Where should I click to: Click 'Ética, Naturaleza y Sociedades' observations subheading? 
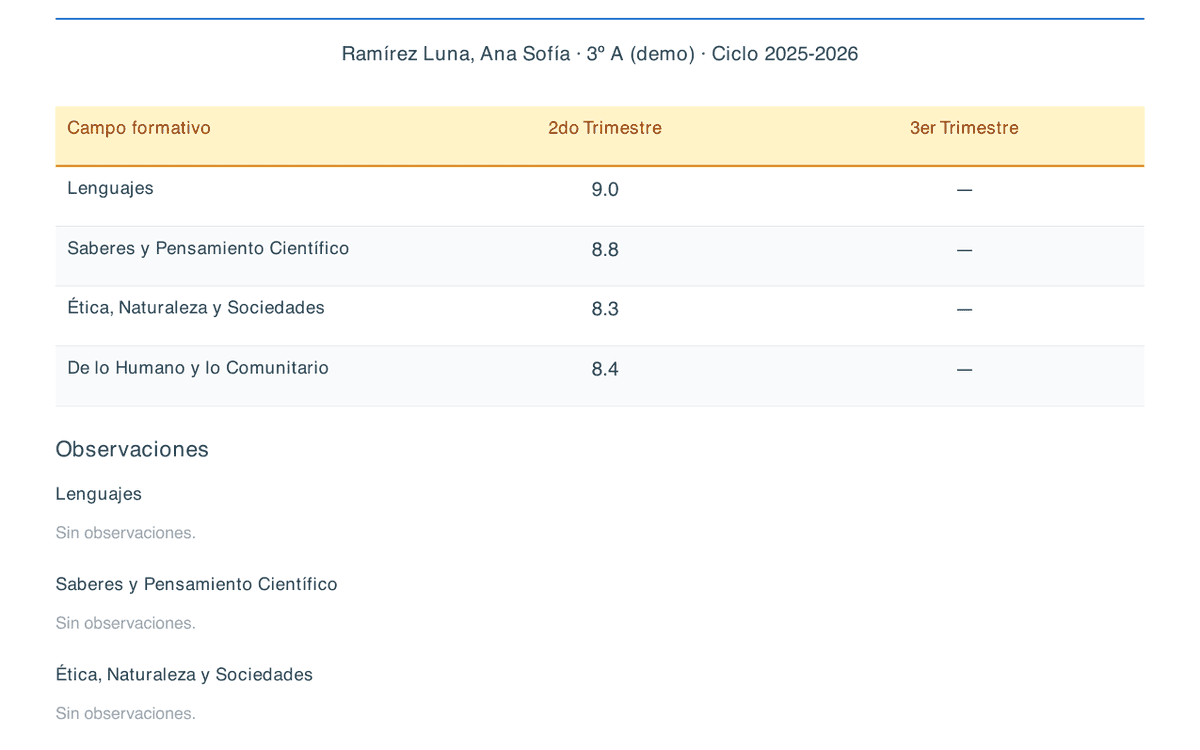pos(184,674)
